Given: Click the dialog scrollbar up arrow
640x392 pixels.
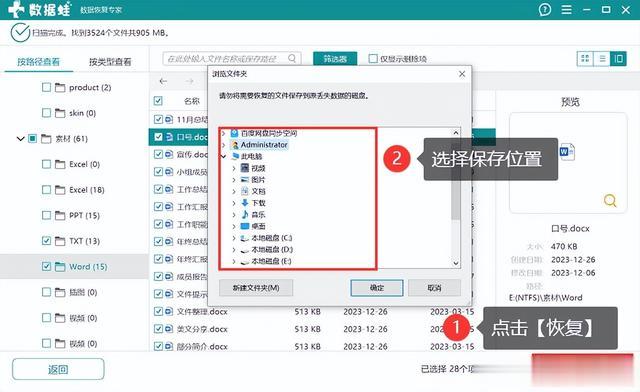Looking at the screenshot, I should coord(456,132).
